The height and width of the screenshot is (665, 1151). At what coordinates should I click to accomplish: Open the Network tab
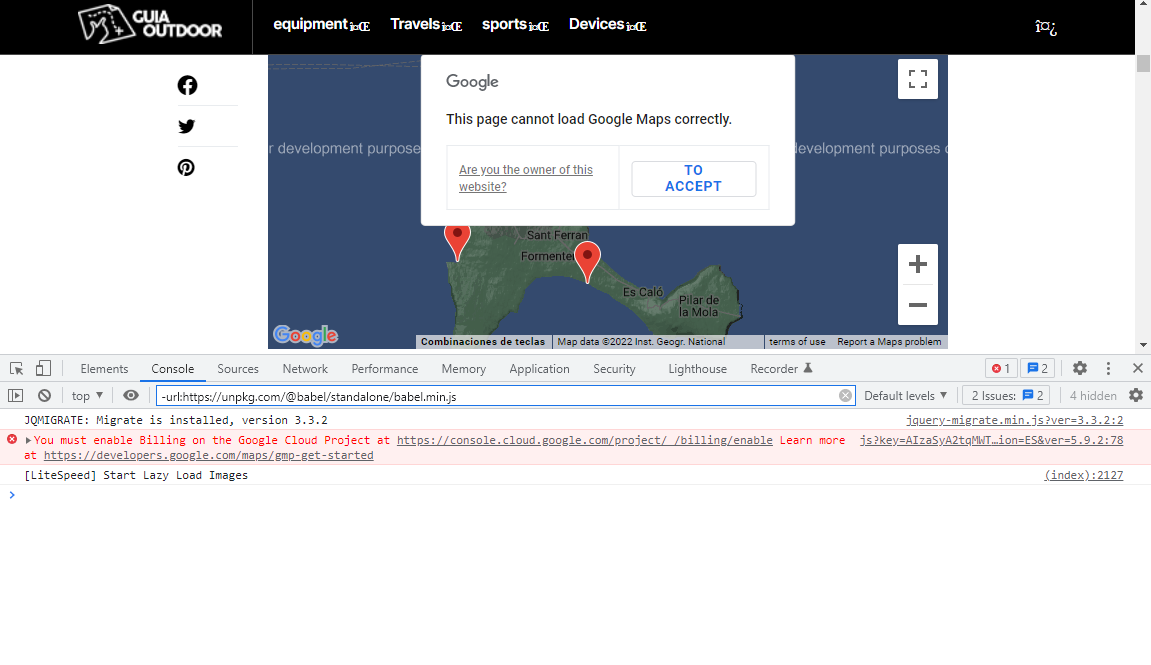click(305, 368)
